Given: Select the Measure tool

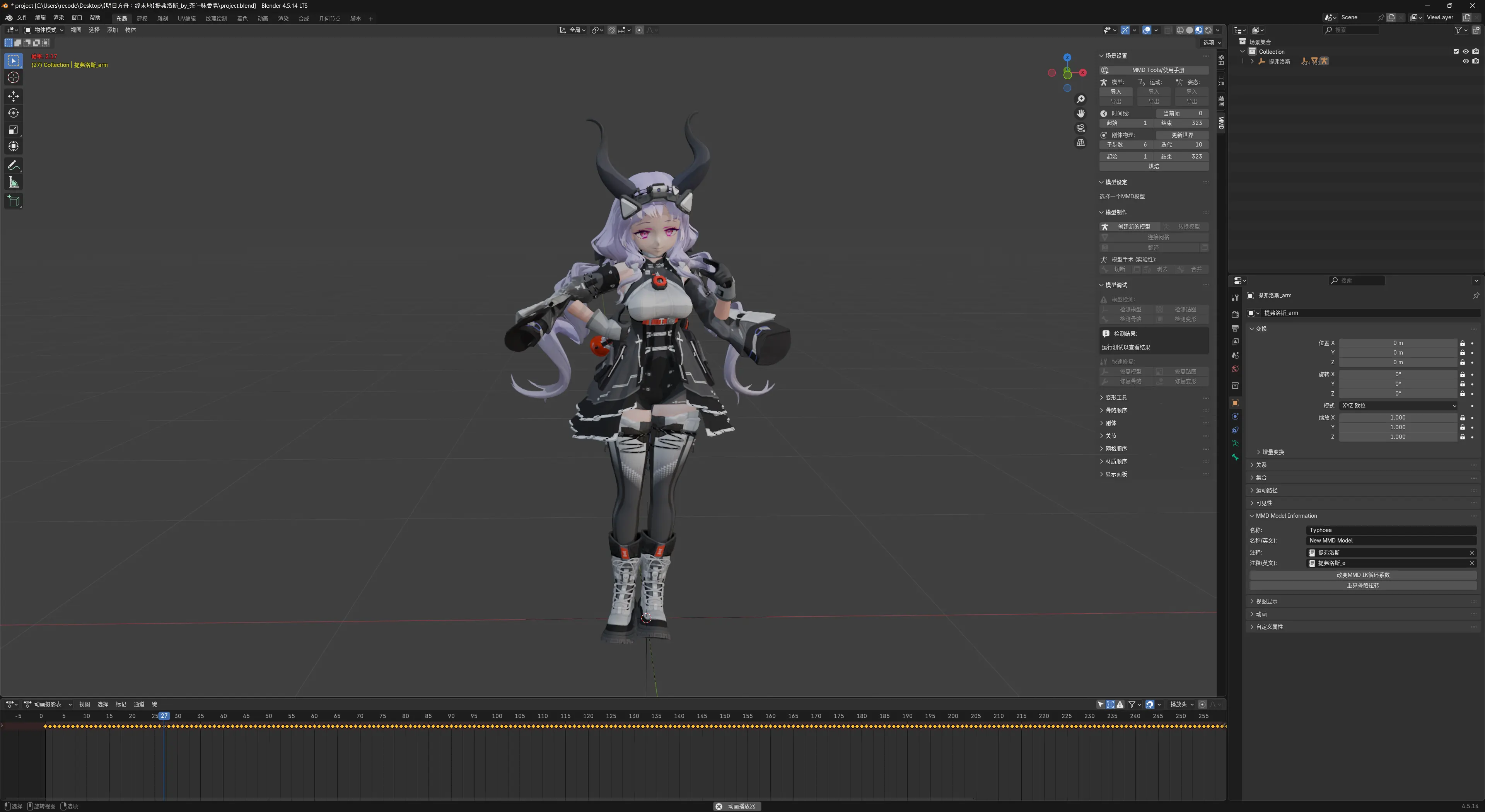Looking at the screenshot, I should coord(14,183).
